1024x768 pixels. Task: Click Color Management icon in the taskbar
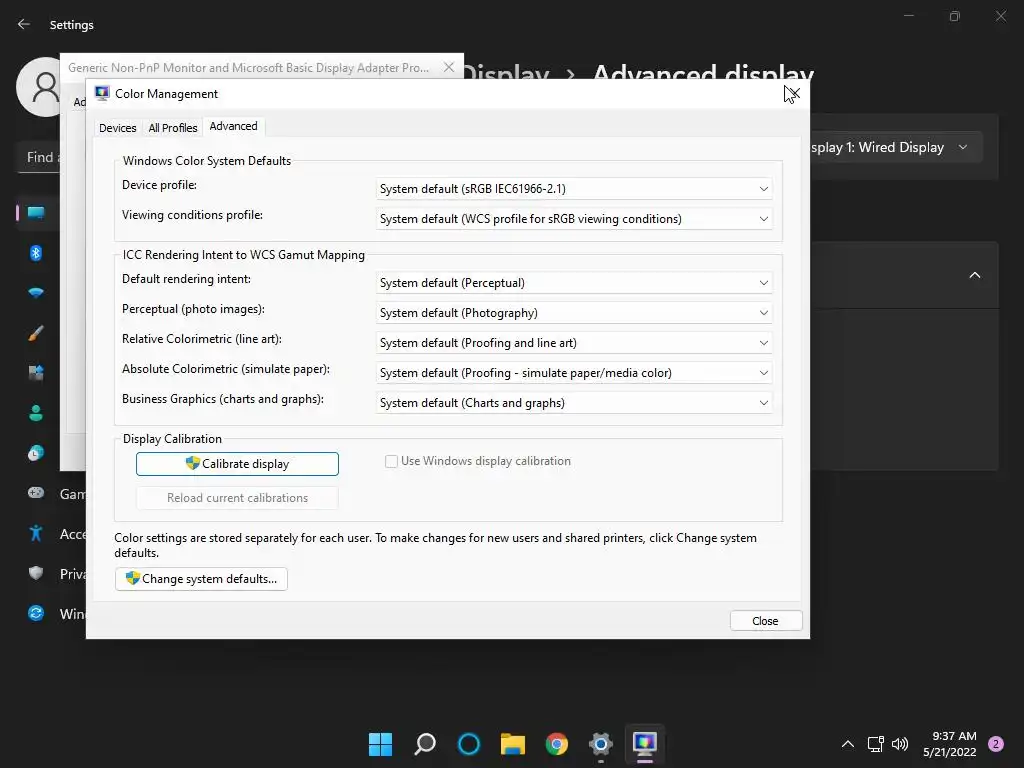pyautogui.click(x=645, y=744)
